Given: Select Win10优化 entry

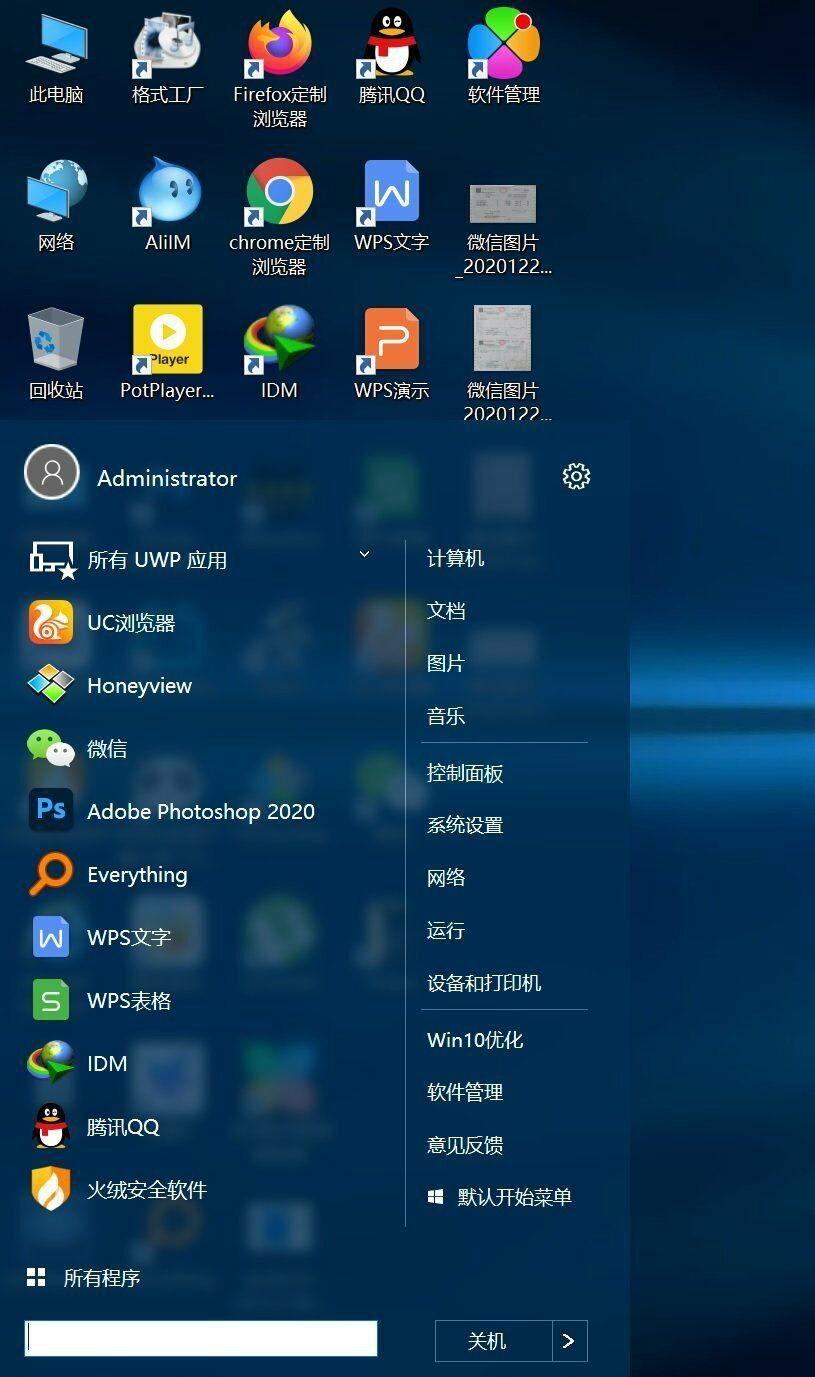Looking at the screenshot, I should 475,1040.
